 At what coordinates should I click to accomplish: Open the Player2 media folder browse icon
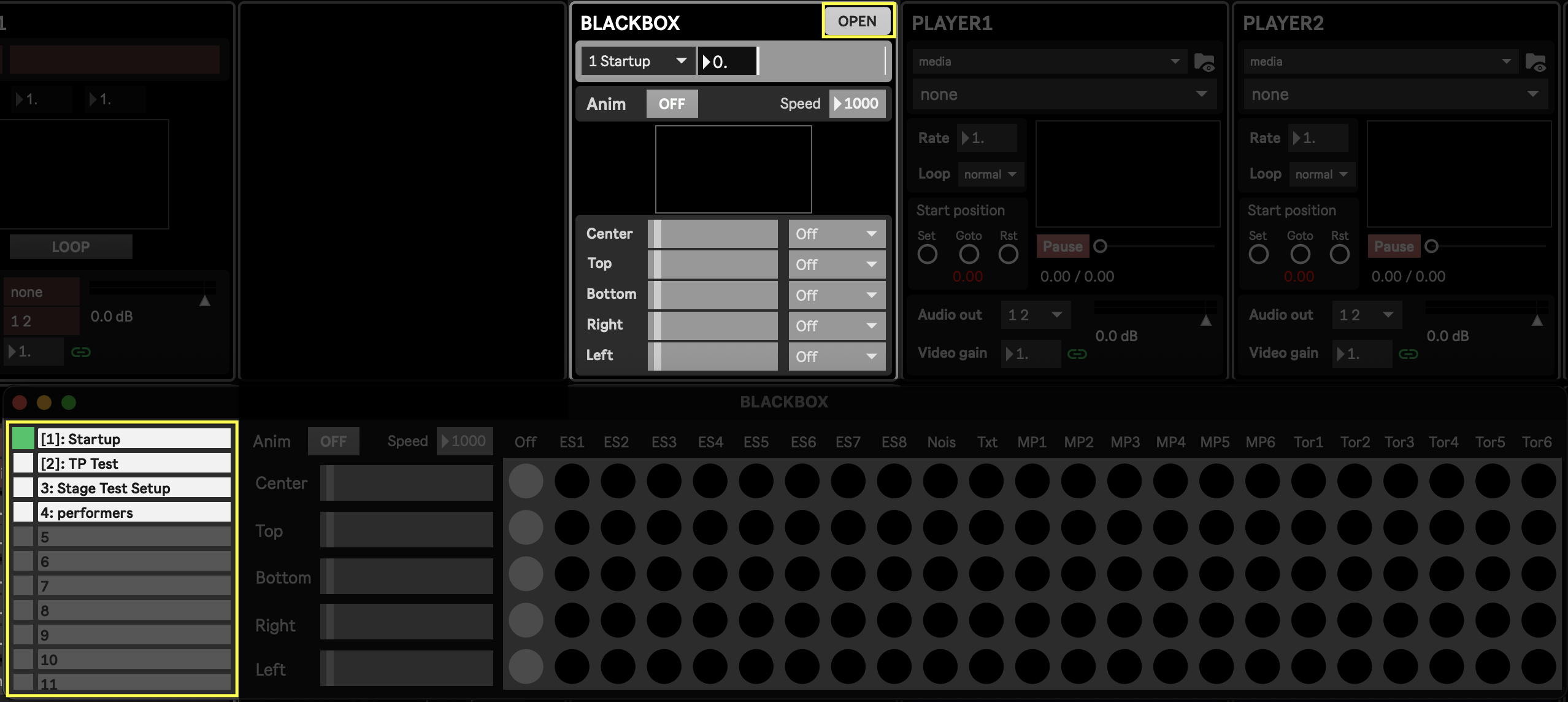click(1535, 62)
